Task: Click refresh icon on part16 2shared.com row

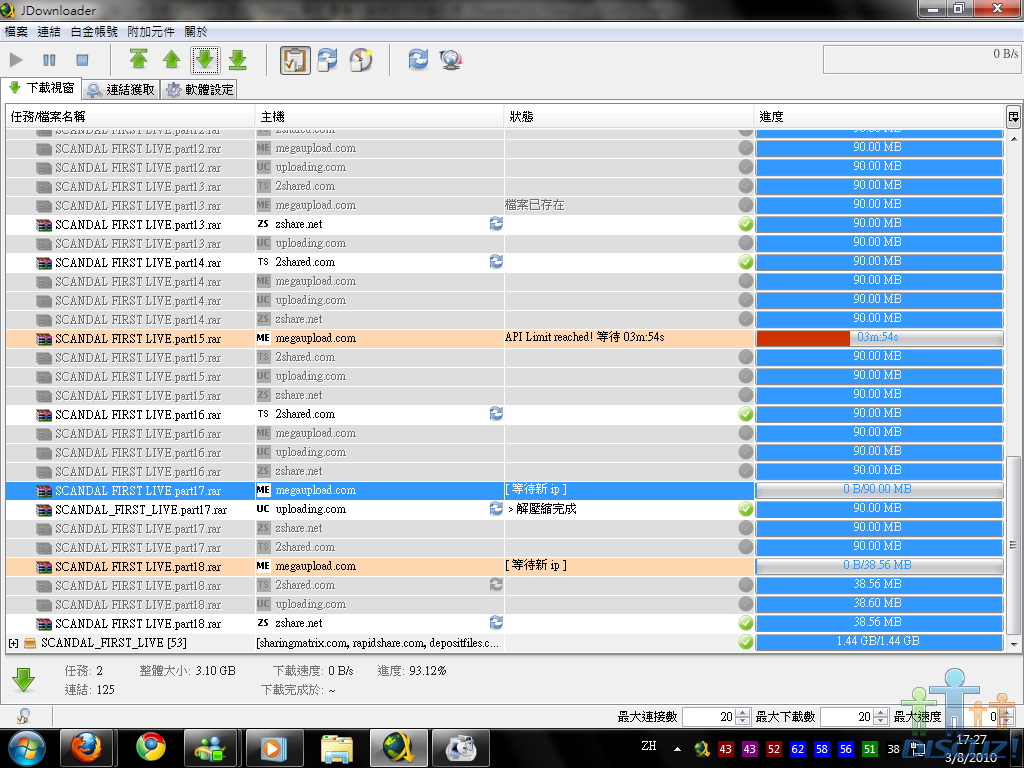Action: (496, 413)
